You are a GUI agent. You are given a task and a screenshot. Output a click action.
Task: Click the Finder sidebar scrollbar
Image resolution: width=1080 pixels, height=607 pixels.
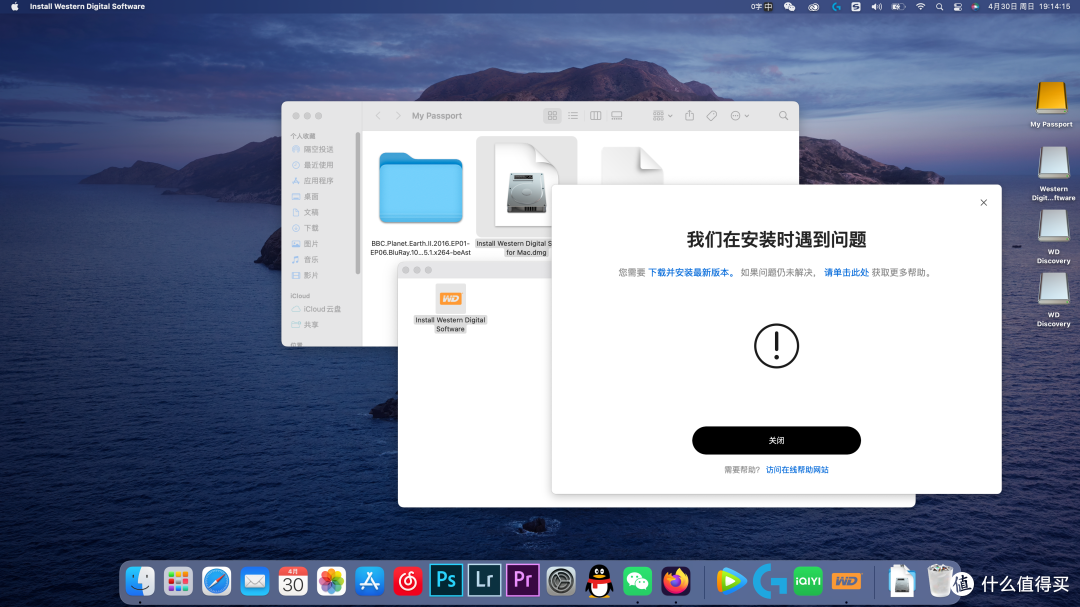click(357, 203)
